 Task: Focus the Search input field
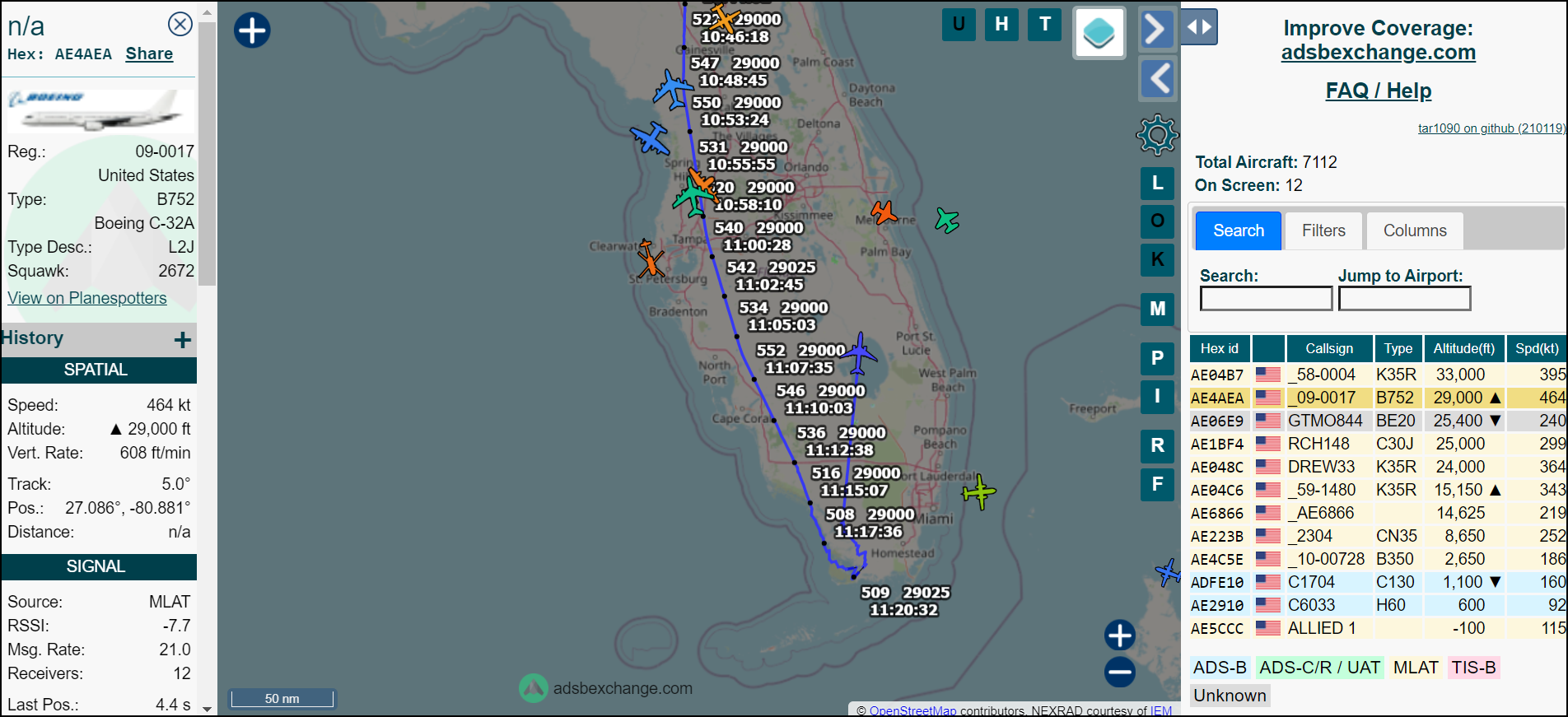pyautogui.click(x=1266, y=298)
